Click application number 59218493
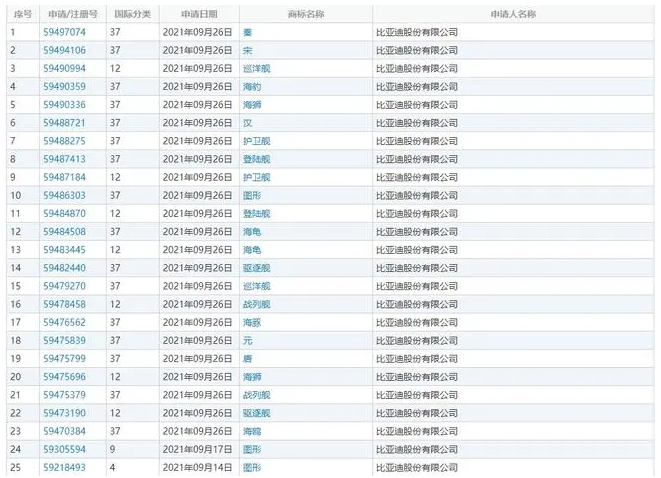This screenshot has height=478, width=661. point(64,467)
